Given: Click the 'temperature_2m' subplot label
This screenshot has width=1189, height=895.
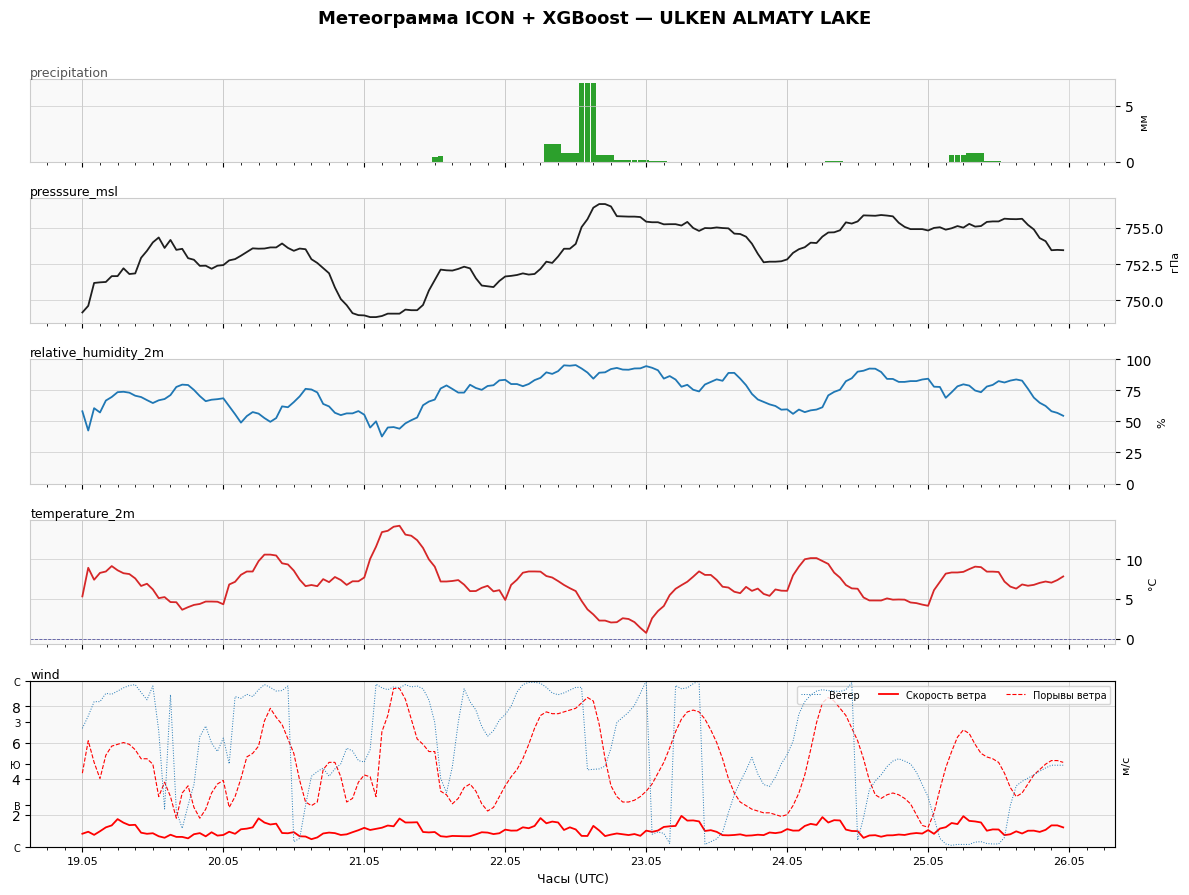Looking at the screenshot, I should (83, 513).
